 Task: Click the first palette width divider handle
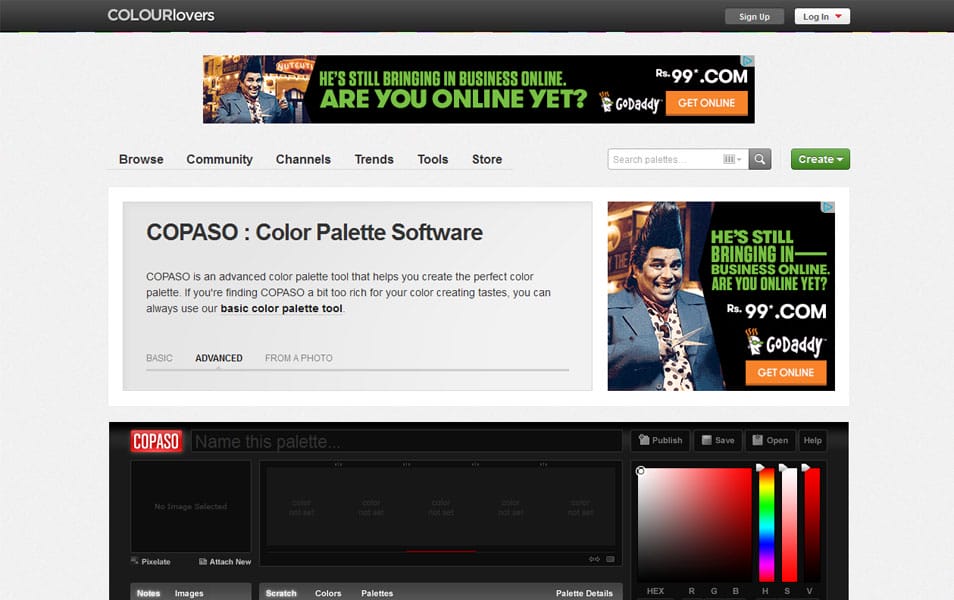(x=338, y=464)
